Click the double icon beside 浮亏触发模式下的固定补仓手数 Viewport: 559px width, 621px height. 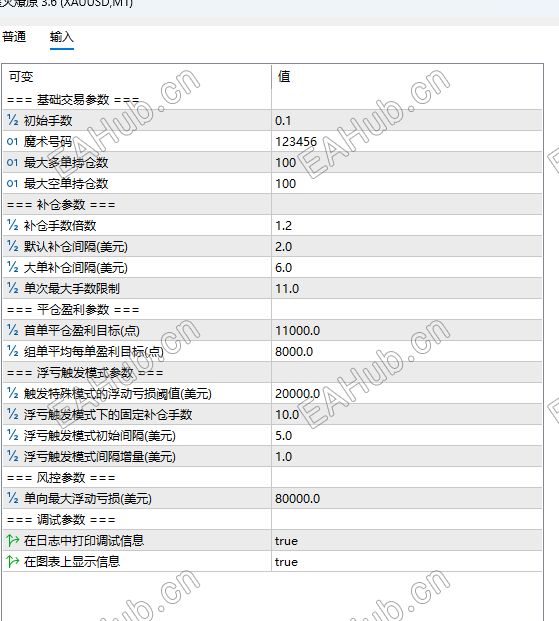[13, 414]
